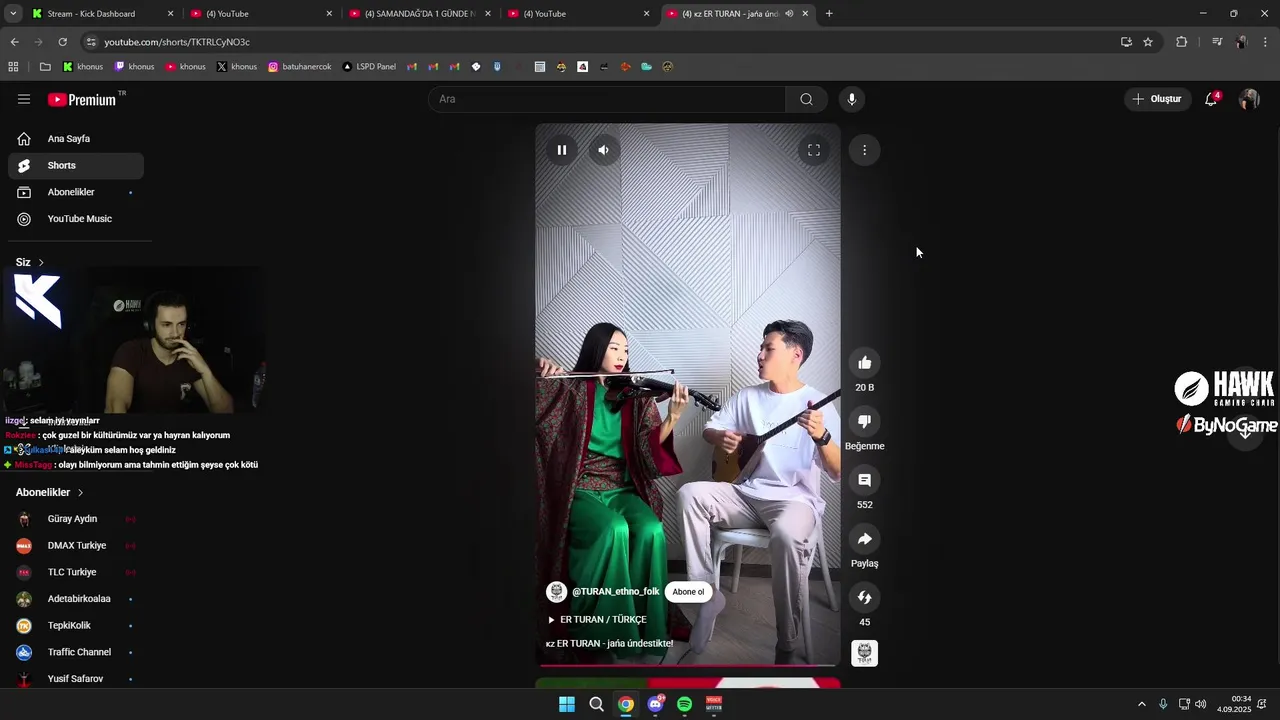
Task: Open Chrome media control icon
Action: point(1217,42)
